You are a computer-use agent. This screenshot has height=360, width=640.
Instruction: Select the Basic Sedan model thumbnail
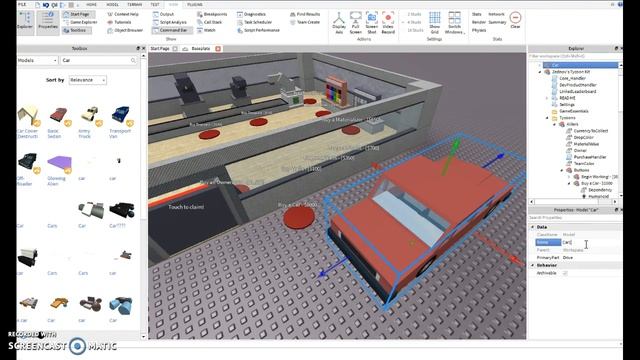(x=58, y=116)
